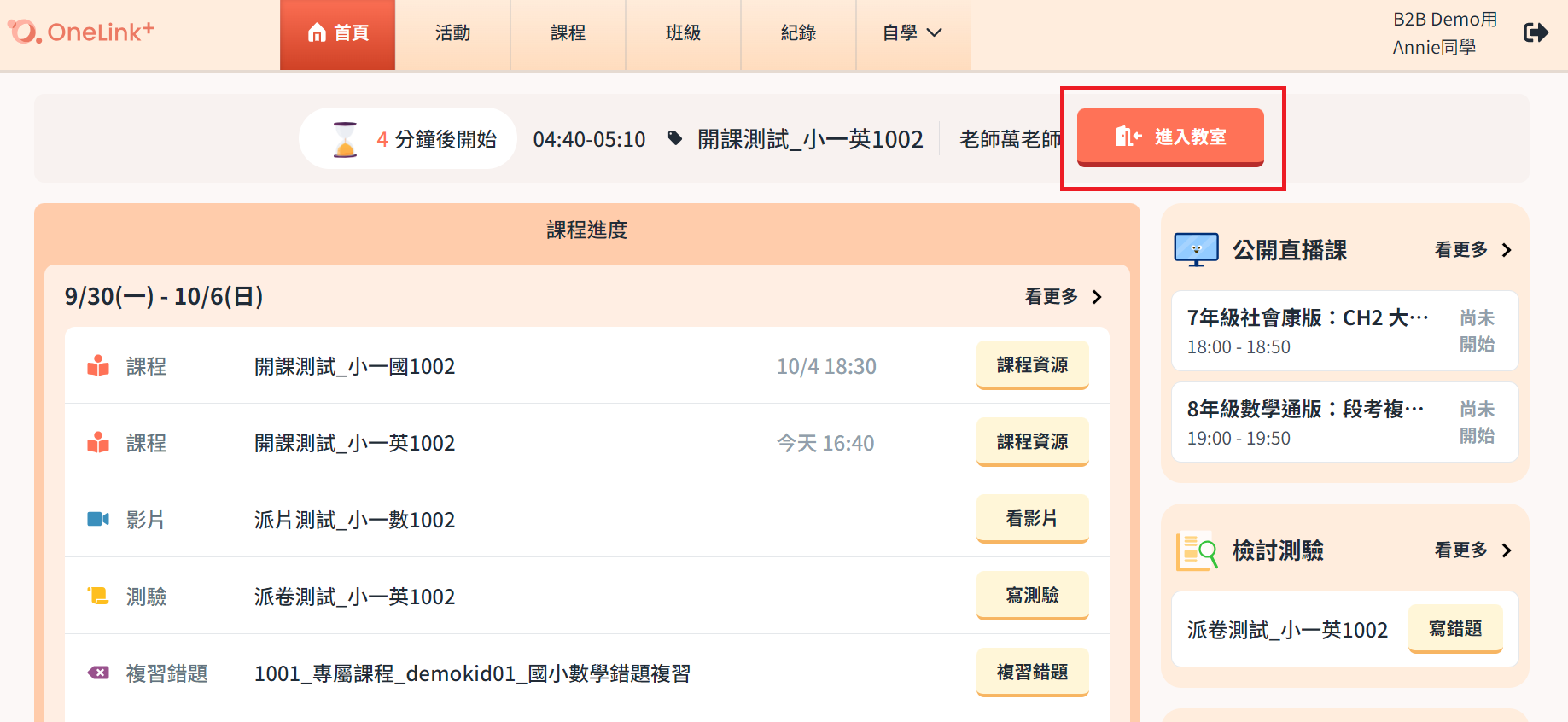Click the review-mistakes icon beside 複習錯題
Image resolution: width=1568 pixels, height=722 pixels.
pyautogui.click(x=98, y=673)
